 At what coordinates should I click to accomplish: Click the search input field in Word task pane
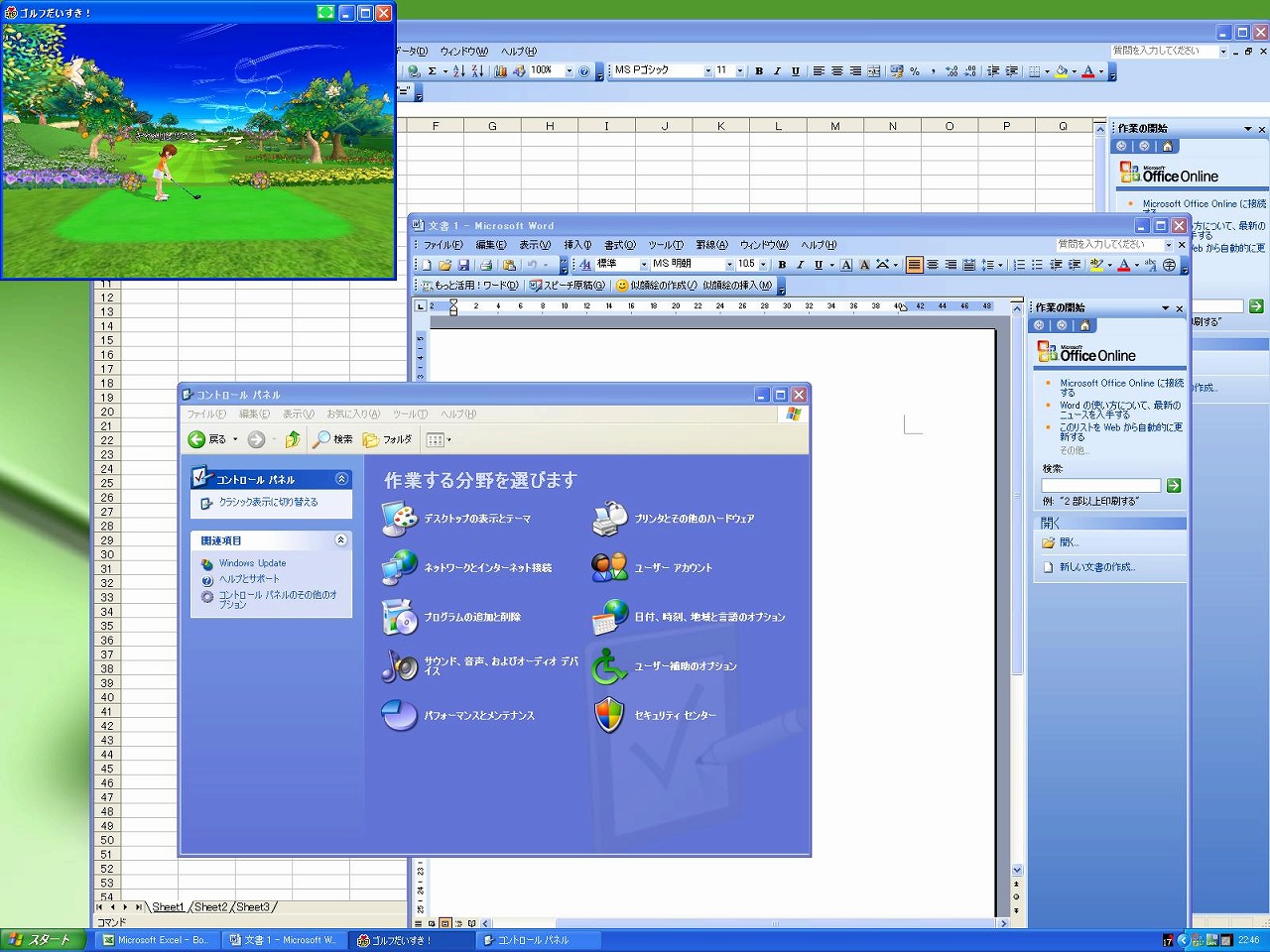(1100, 486)
